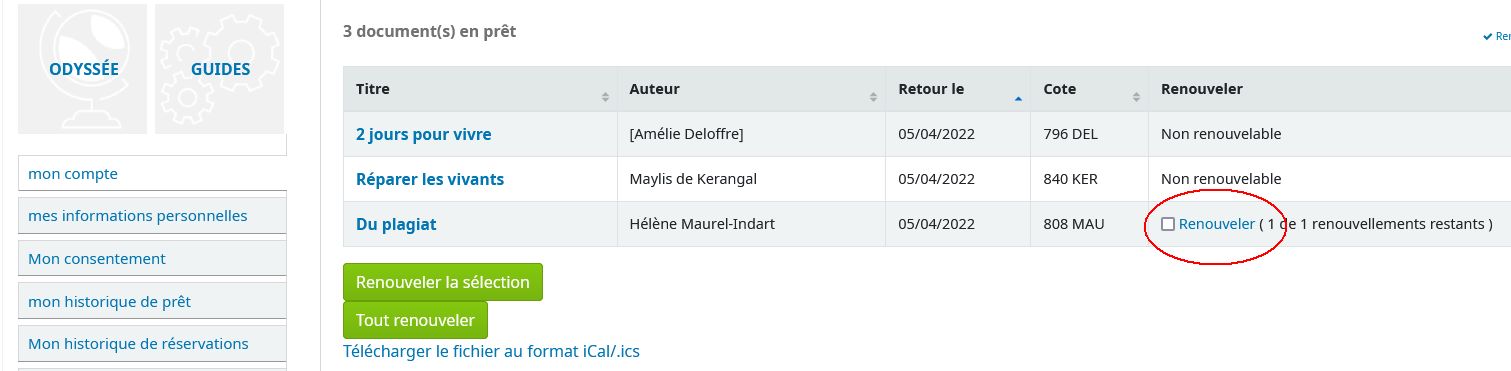Open the title Réparer les vivants
The image size is (1511, 371).
coord(430,179)
